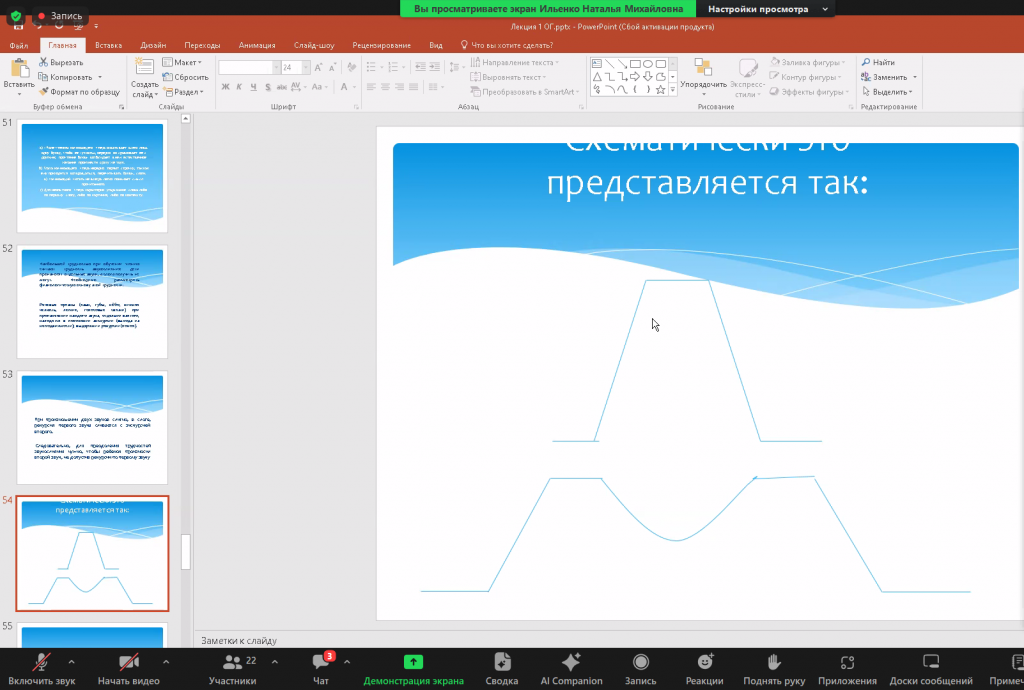Switch to the Рецензирование ribbon tab

pyautogui.click(x=381, y=45)
